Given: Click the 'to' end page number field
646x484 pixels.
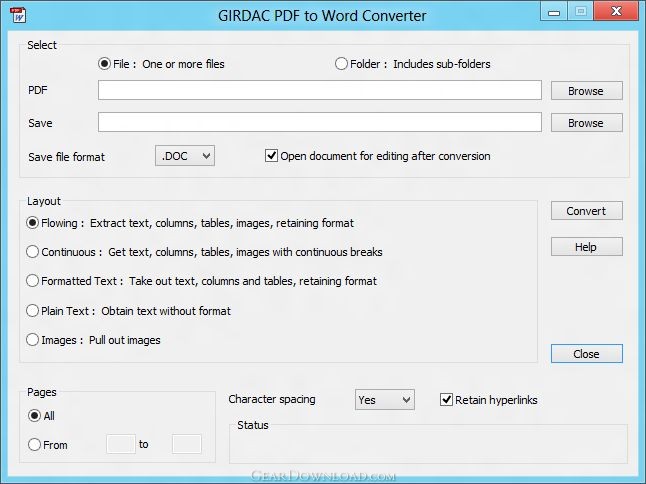Looking at the screenshot, I should tap(187, 444).
